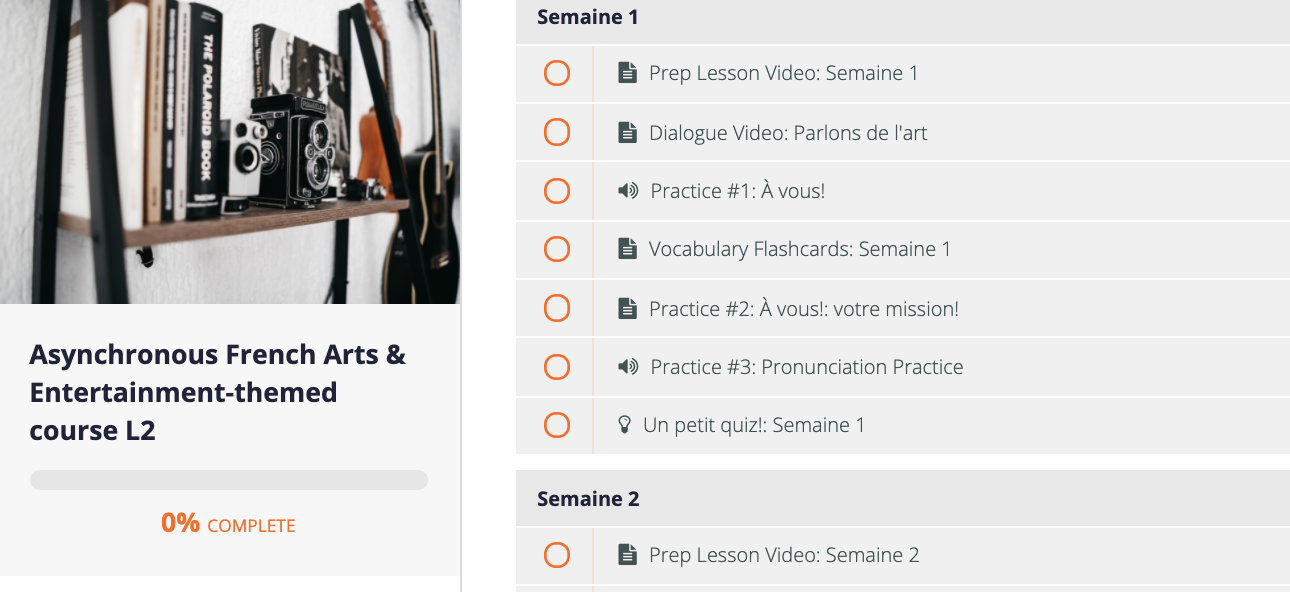Toggle completion circle for Vocabulary Flashcards: Semaine 1
1290x592 pixels.
[557, 249]
